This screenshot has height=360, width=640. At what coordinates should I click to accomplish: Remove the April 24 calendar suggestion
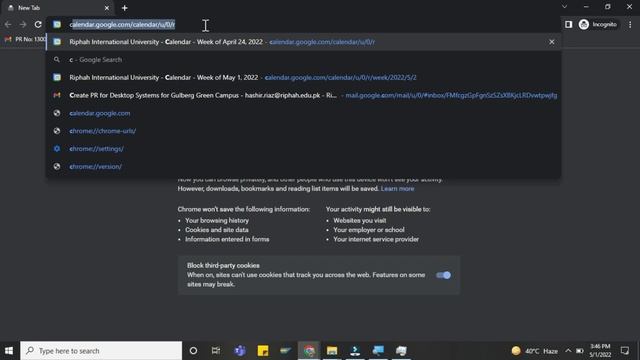click(x=552, y=42)
